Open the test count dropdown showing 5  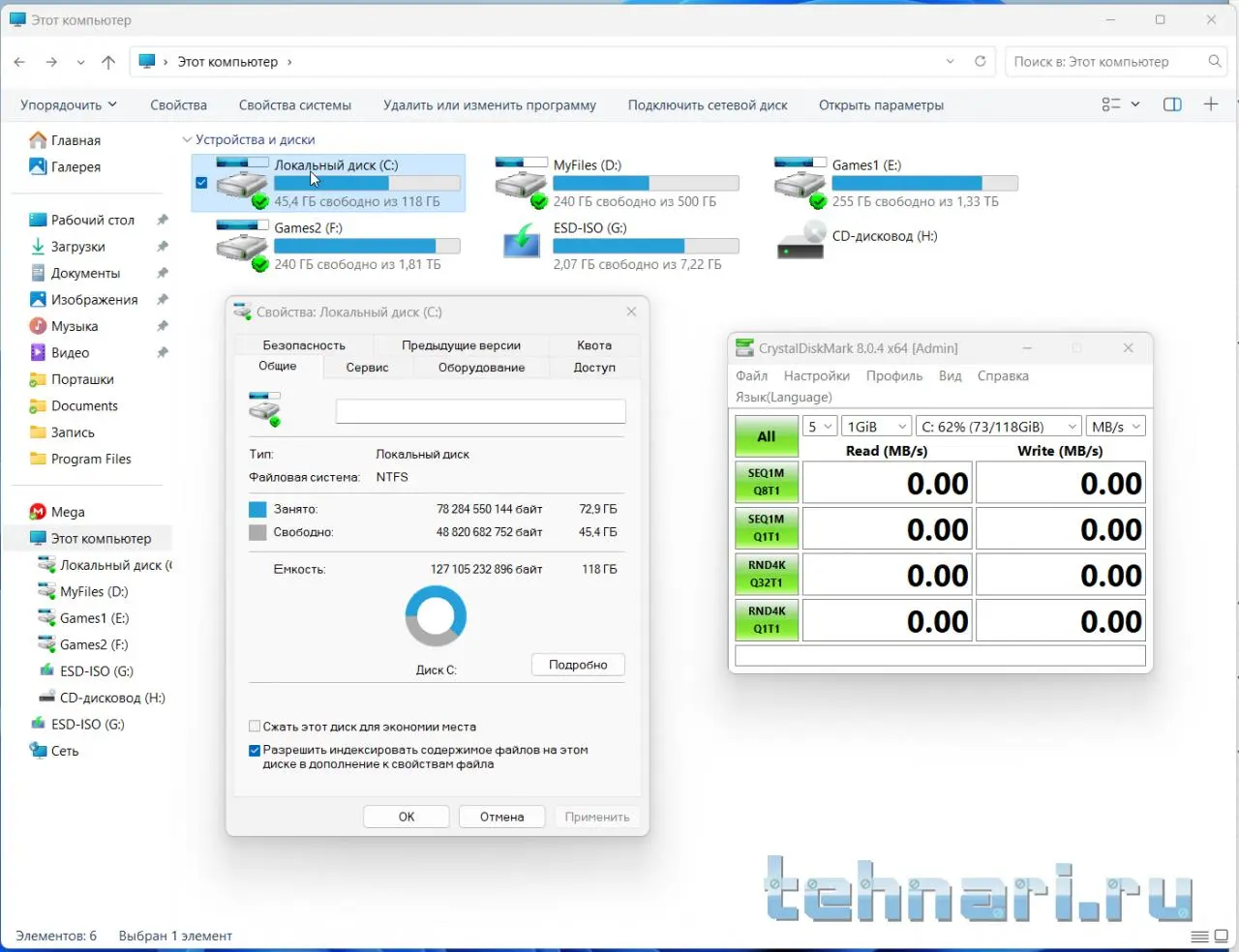point(820,427)
